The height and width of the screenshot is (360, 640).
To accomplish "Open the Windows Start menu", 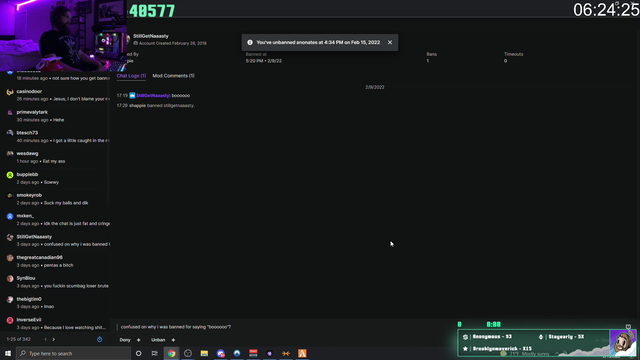I will (8, 353).
